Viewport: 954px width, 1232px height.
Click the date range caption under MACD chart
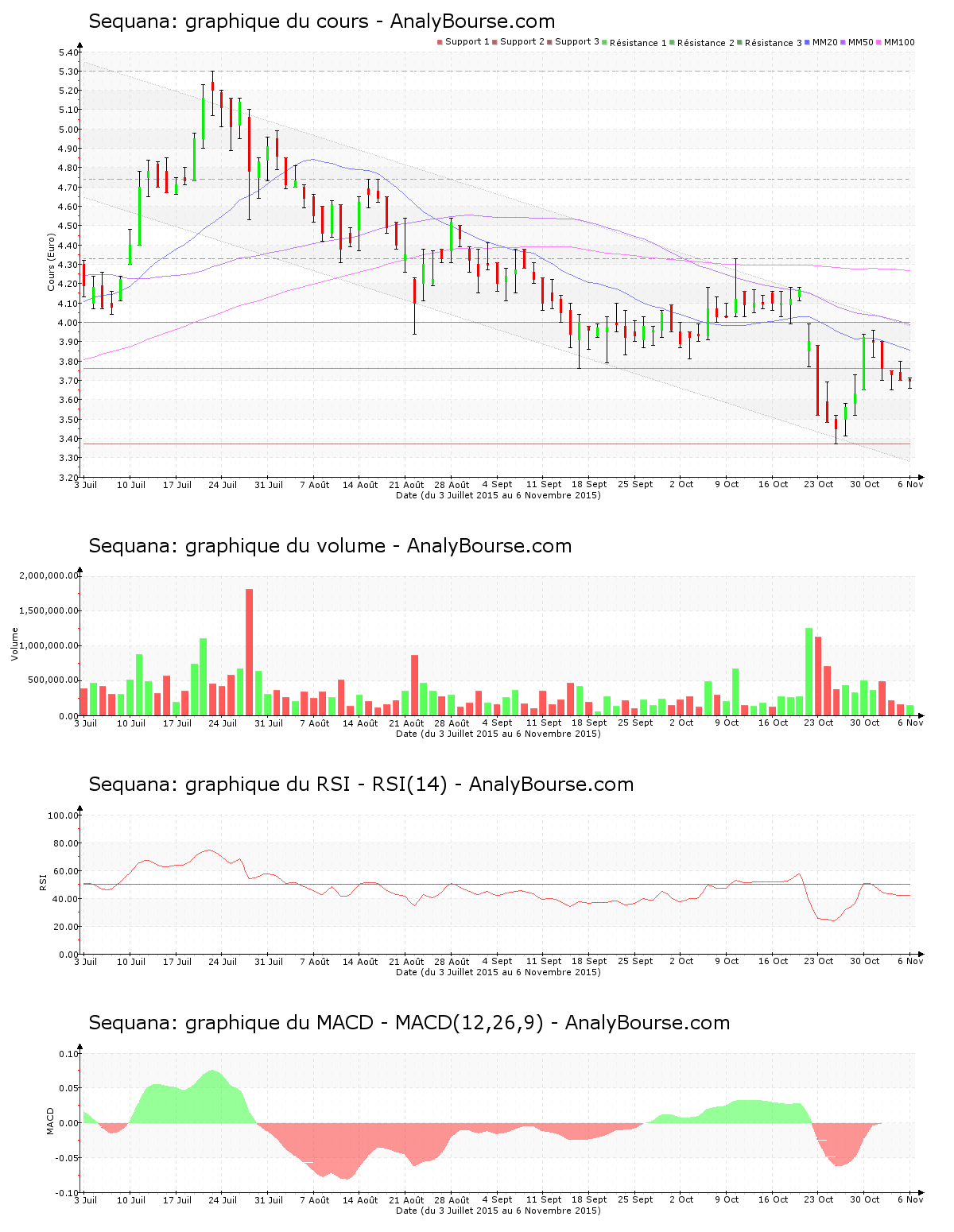tap(498, 1211)
